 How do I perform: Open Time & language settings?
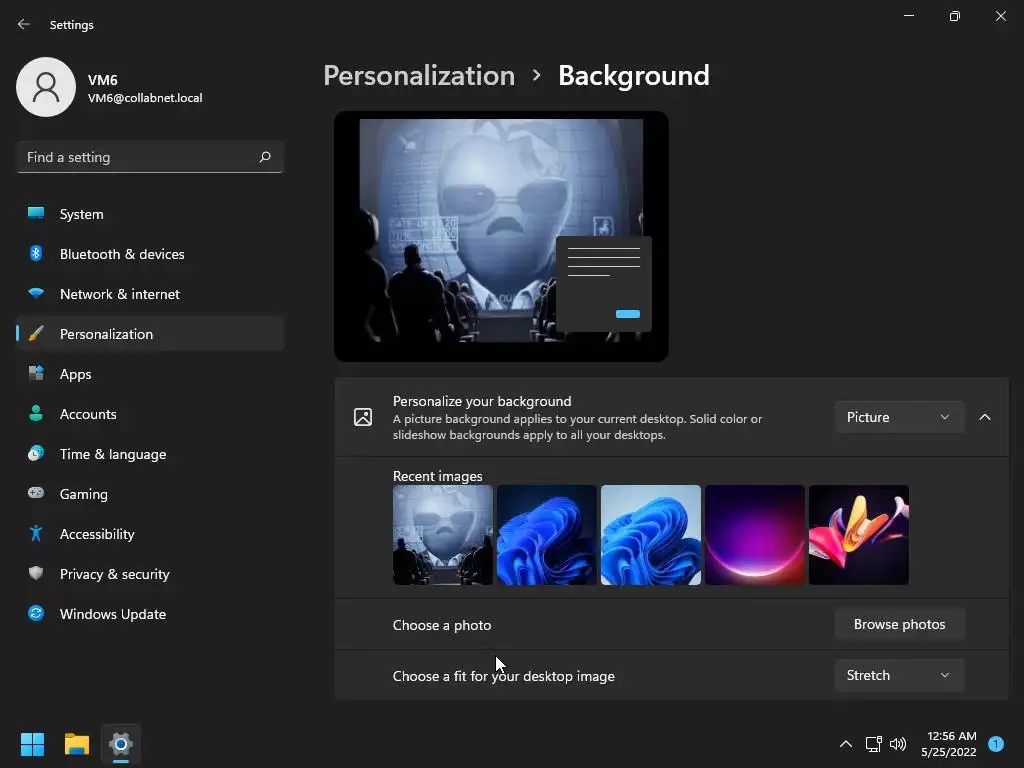coord(150,454)
